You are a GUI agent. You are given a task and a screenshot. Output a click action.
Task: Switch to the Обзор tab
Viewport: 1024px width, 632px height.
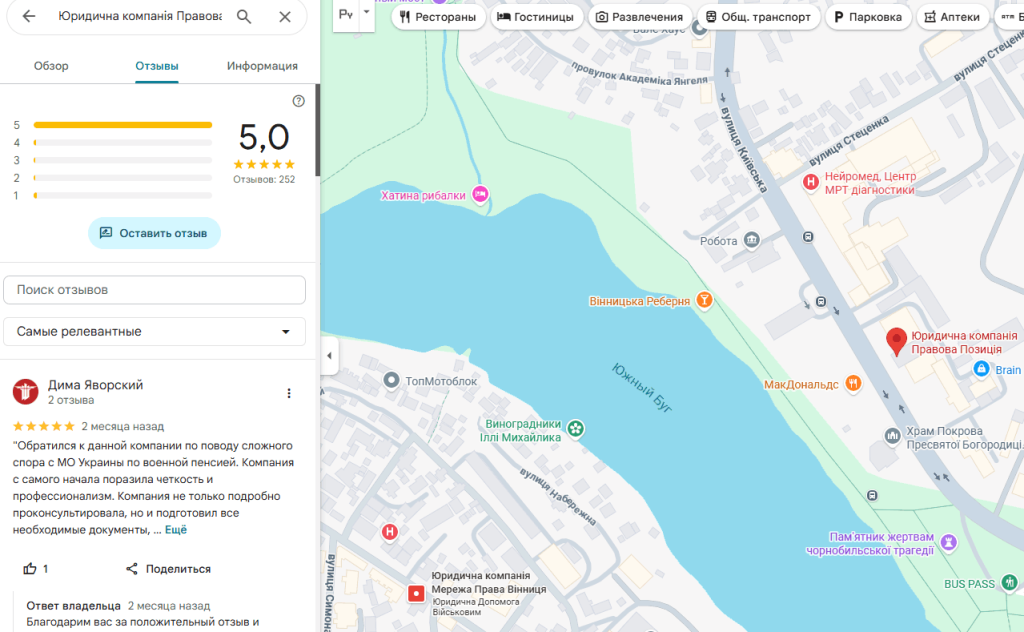pyautogui.click(x=51, y=66)
